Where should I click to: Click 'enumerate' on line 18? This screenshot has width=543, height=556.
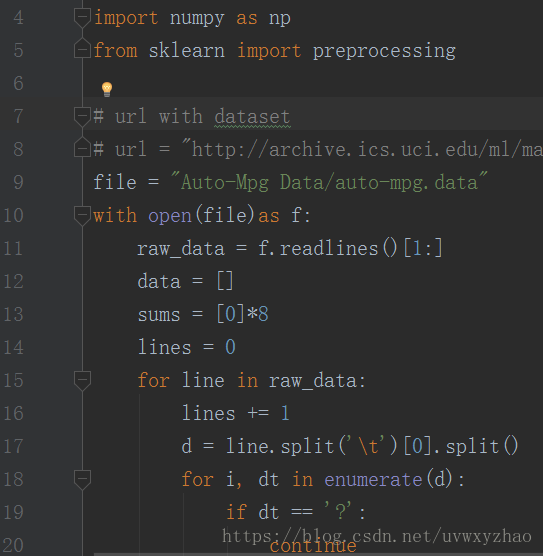(x=373, y=480)
